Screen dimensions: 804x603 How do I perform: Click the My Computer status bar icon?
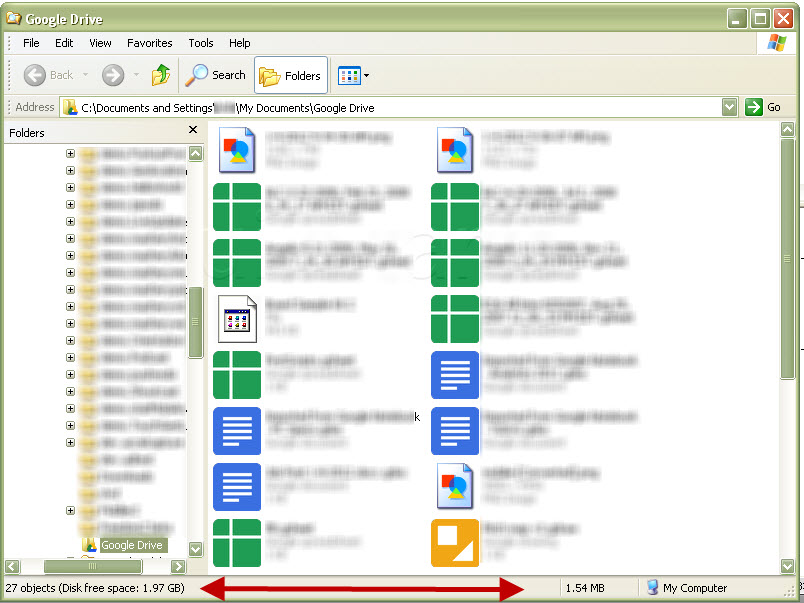pos(652,588)
